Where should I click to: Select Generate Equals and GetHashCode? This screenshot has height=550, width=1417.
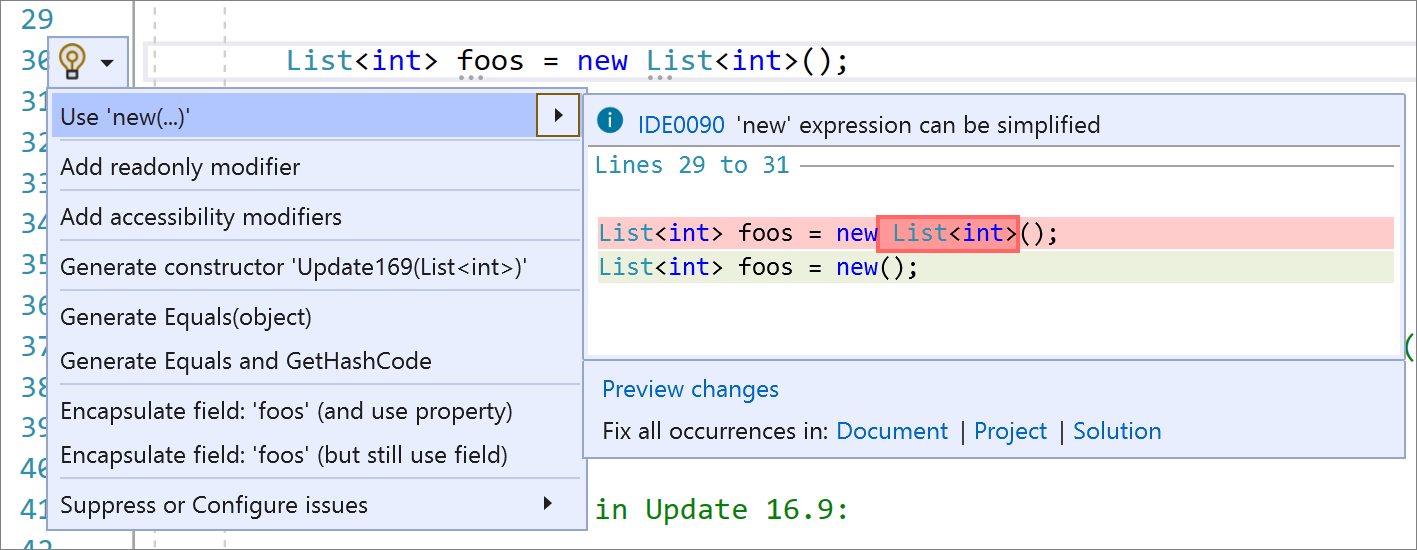(316, 361)
